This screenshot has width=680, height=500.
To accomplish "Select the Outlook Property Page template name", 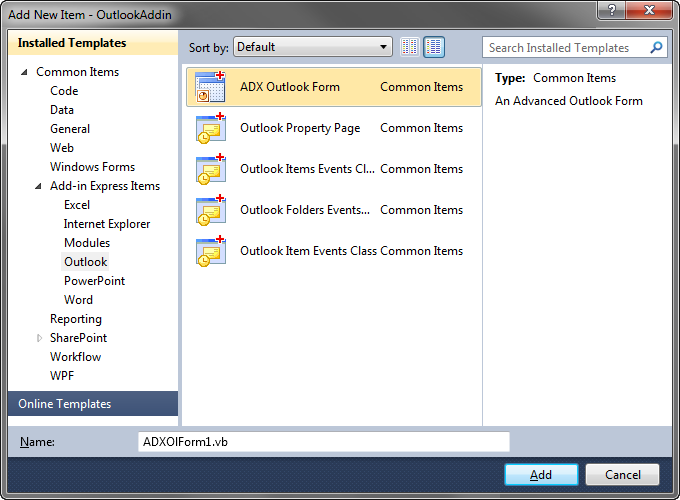I will [x=300, y=128].
